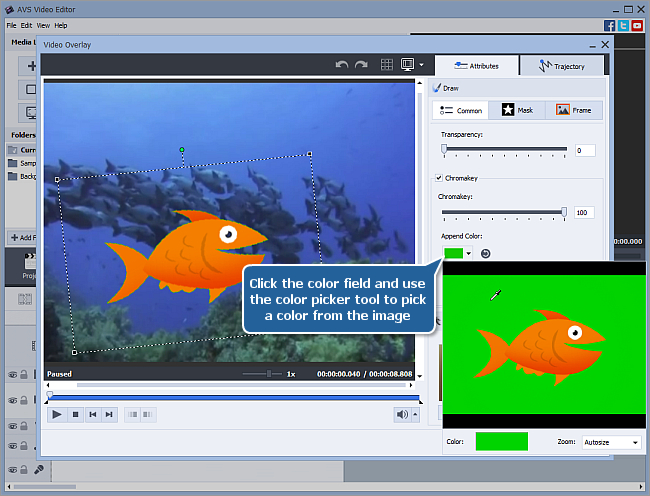Click the Transparency slider handle
The image size is (650, 496).
(x=444, y=150)
